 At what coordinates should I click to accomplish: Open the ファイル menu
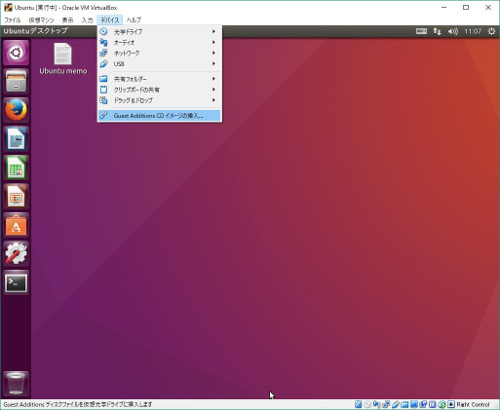point(12,20)
